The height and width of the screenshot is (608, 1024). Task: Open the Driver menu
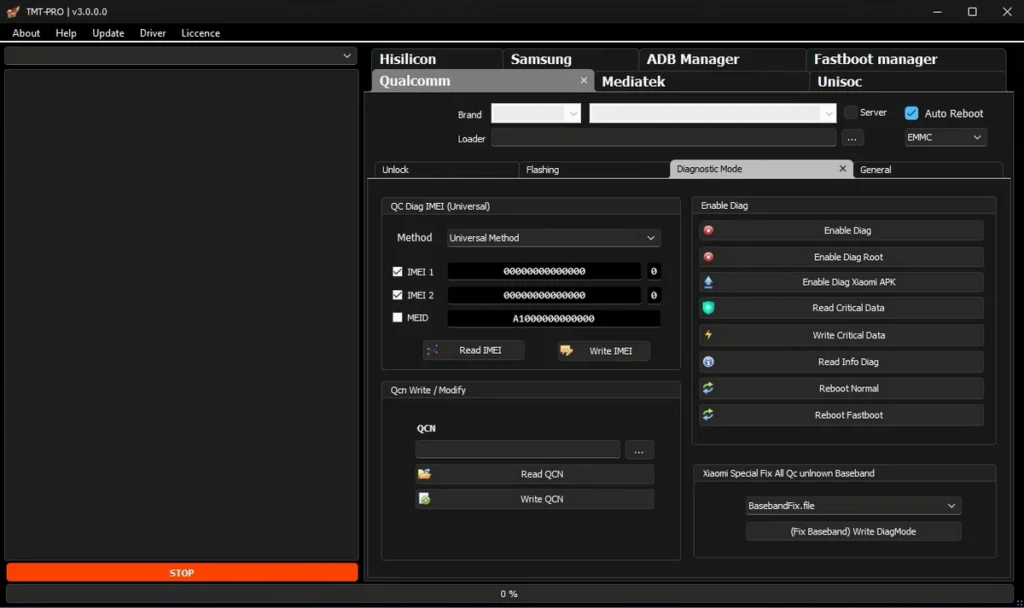[x=153, y=33]
